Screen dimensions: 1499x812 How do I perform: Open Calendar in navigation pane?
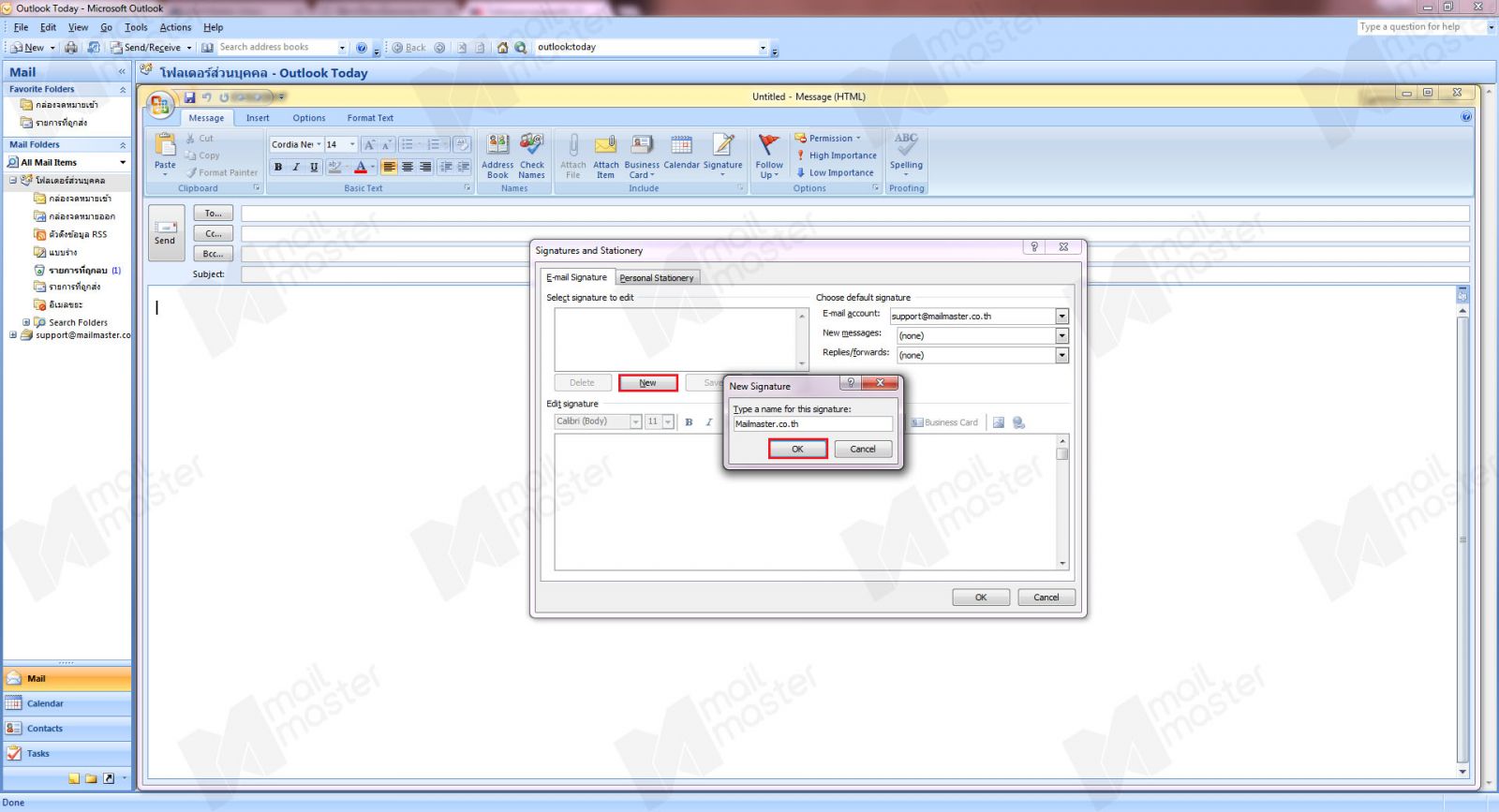click(67, 703)
